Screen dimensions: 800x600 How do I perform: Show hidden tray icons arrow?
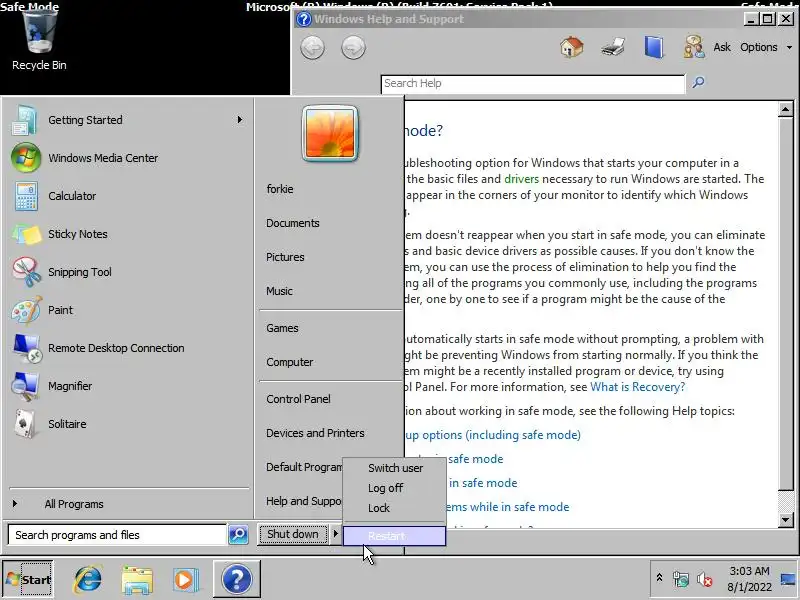coord(659,578)
